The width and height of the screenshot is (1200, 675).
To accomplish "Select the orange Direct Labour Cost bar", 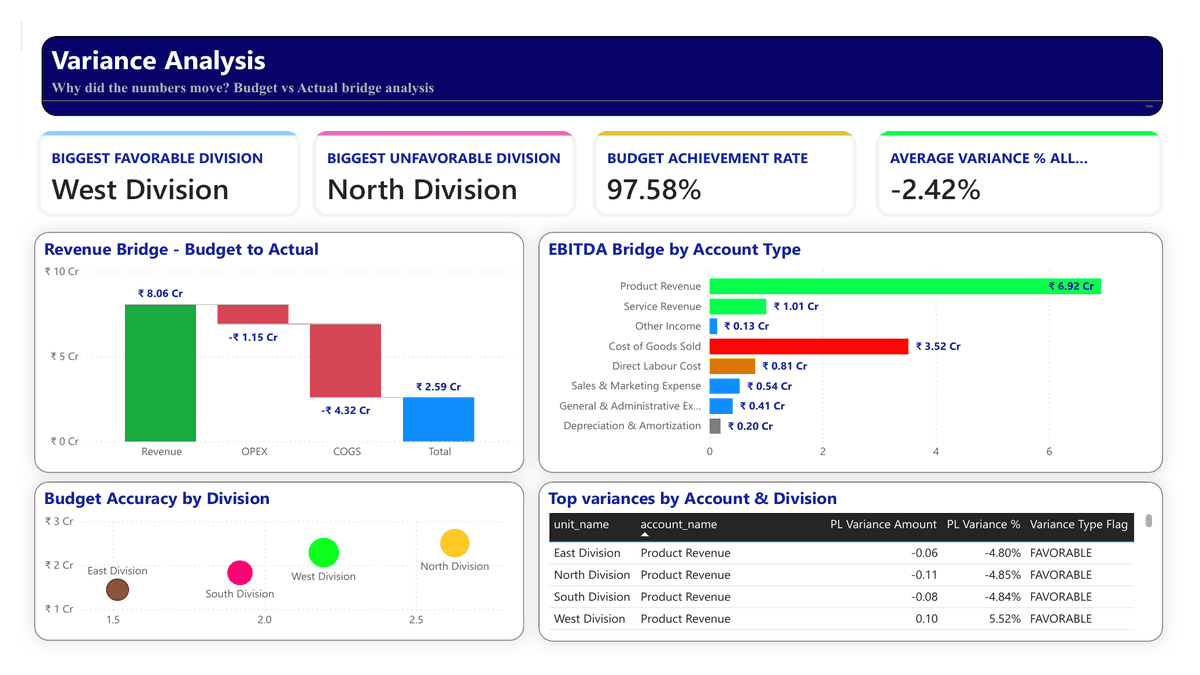I will click(732, 366).
